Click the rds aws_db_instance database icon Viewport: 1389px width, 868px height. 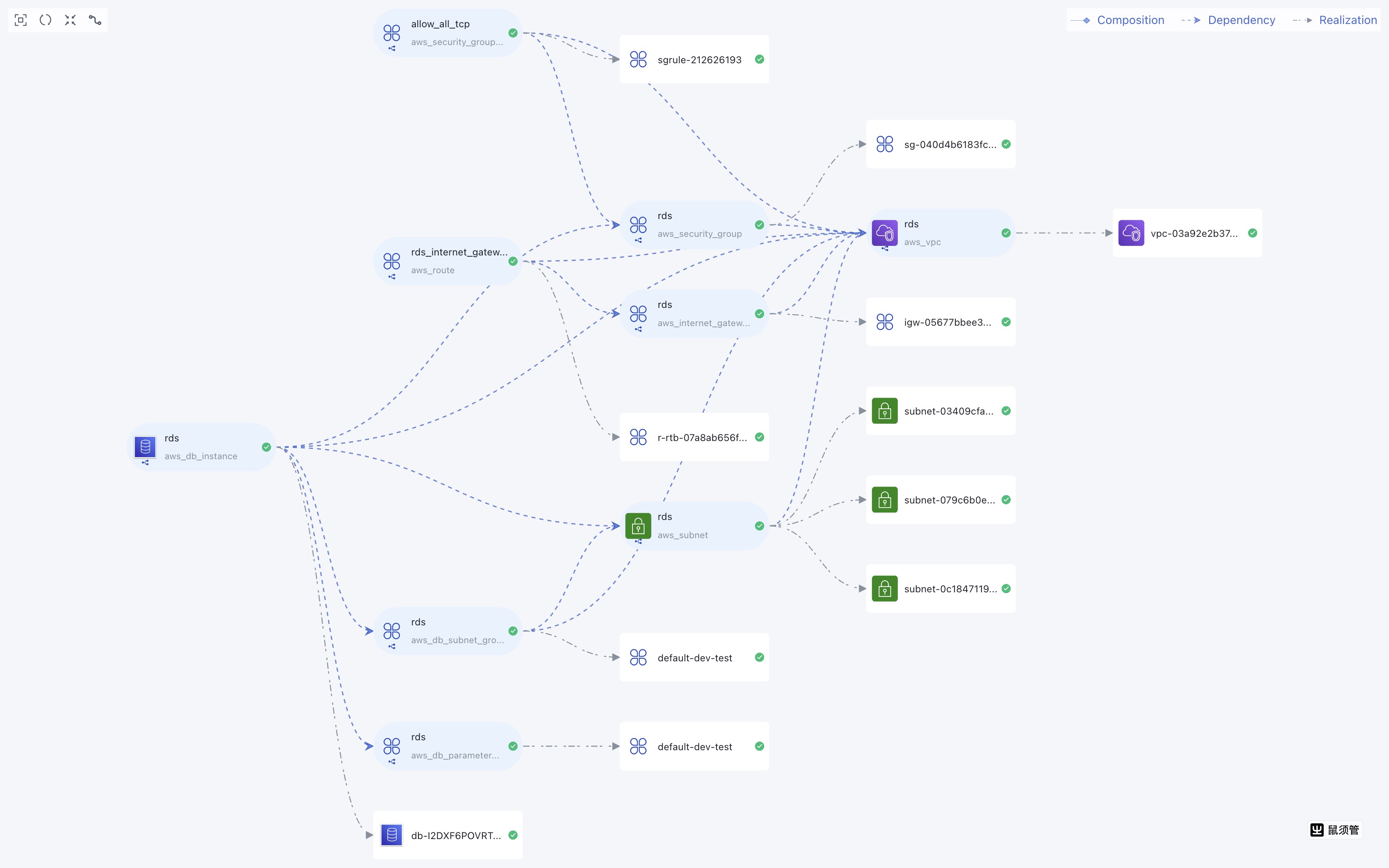145,447
